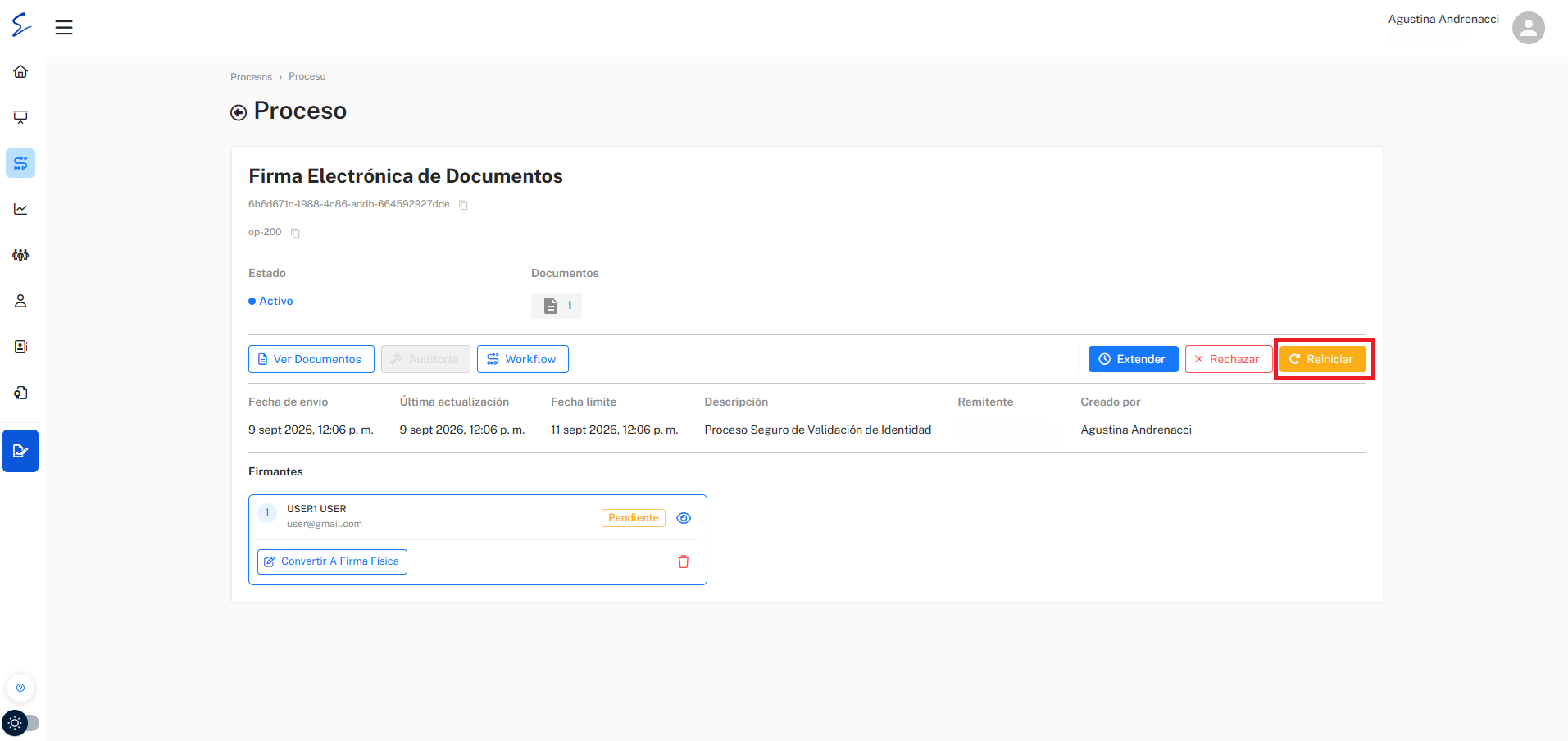This screenshot has height=741, width=1568.
Task: Click Convertir A Firma Fisica
Action: click(332, 561)
